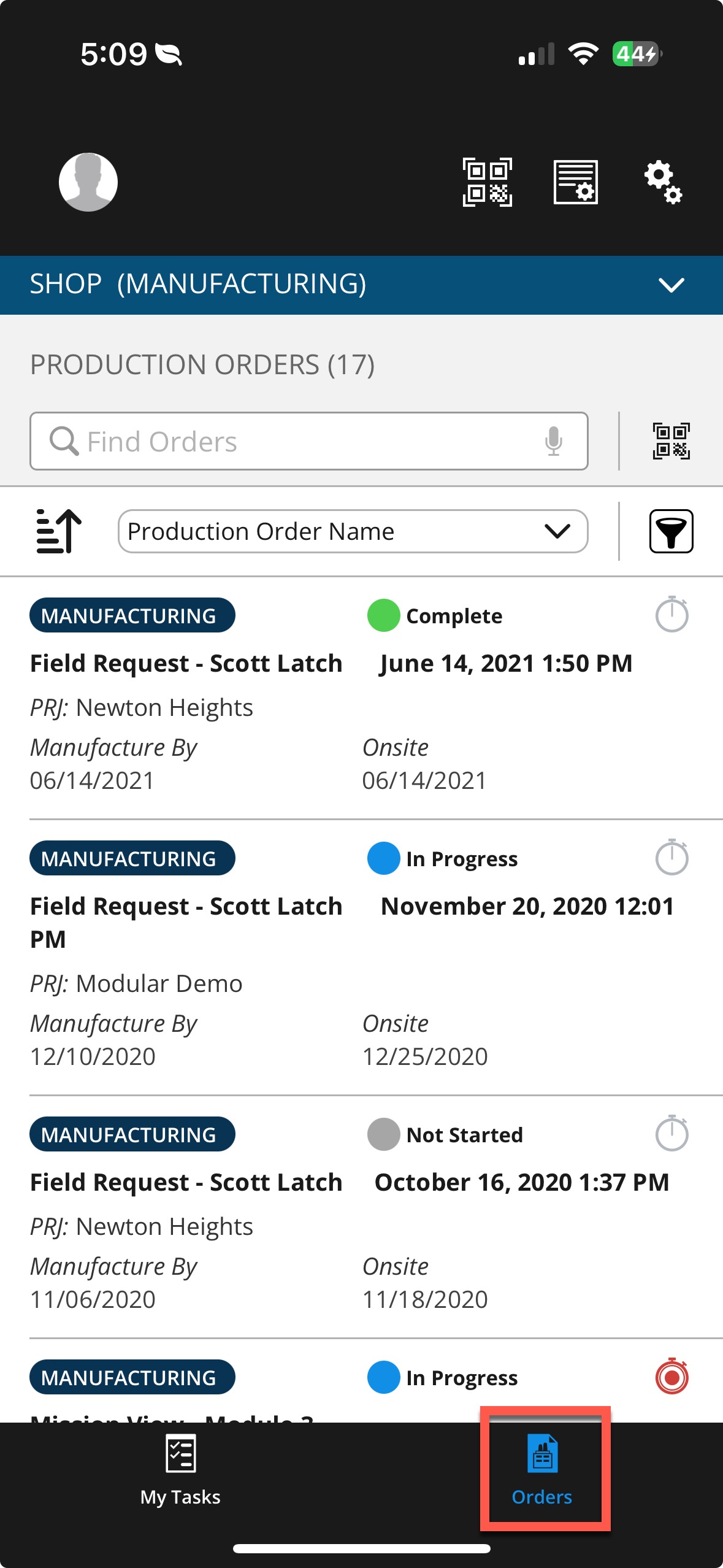
Task: Select the Orders tab
Action: click(x=542, y=1470)
